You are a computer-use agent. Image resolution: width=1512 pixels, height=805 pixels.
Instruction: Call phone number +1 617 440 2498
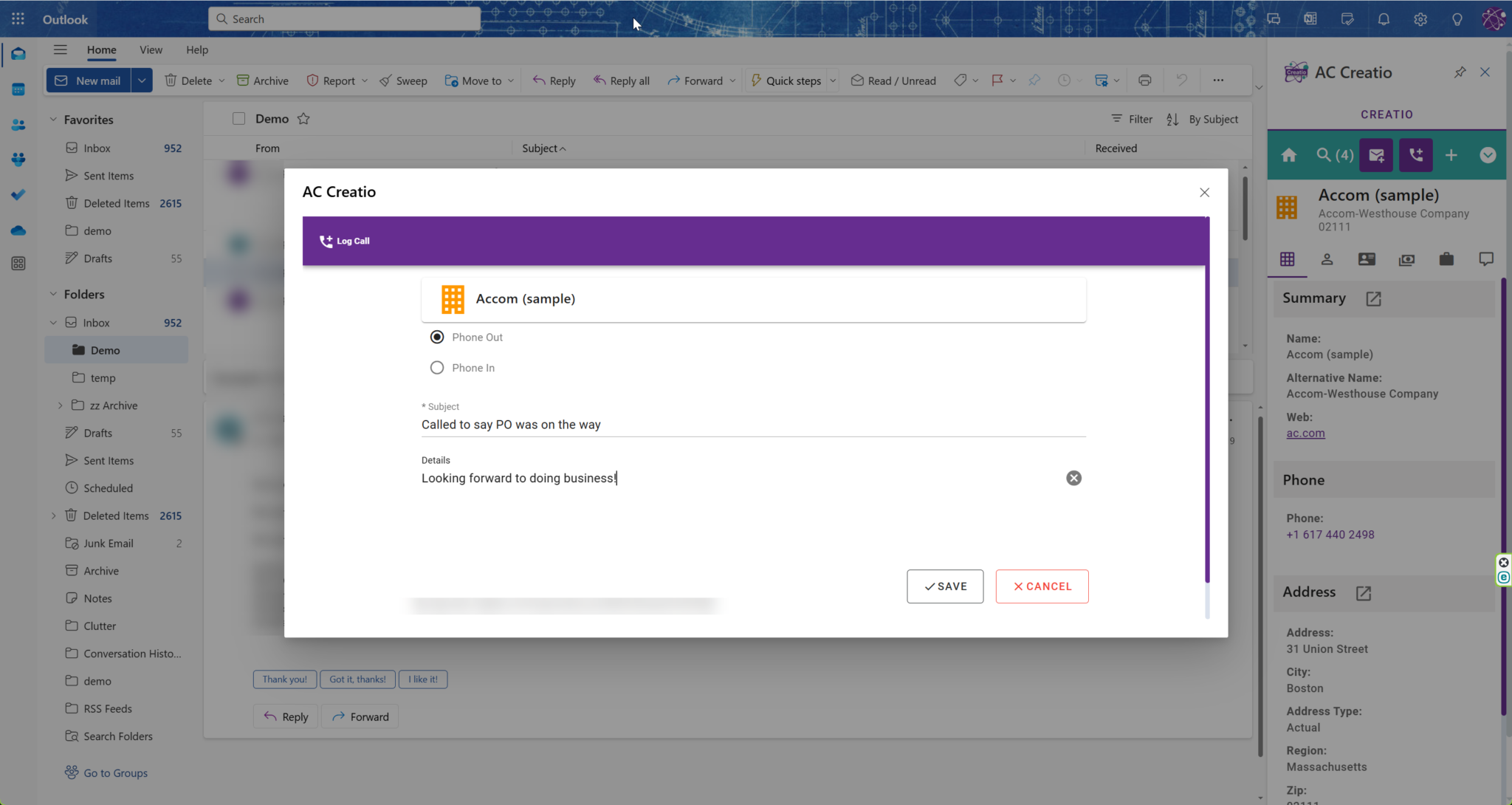(1330, 535)
